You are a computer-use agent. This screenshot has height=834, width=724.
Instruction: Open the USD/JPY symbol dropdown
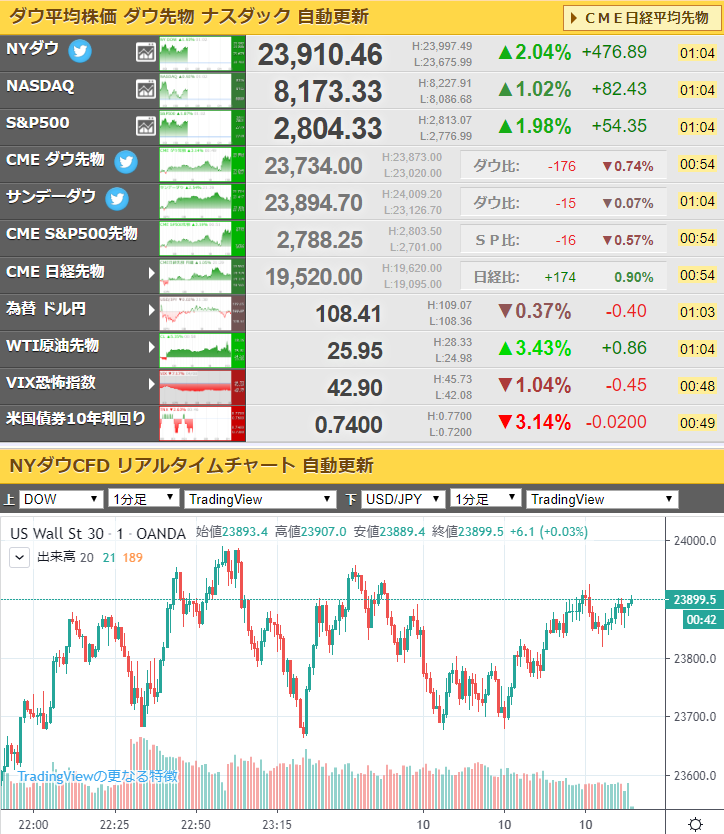(x=403, y=499)
